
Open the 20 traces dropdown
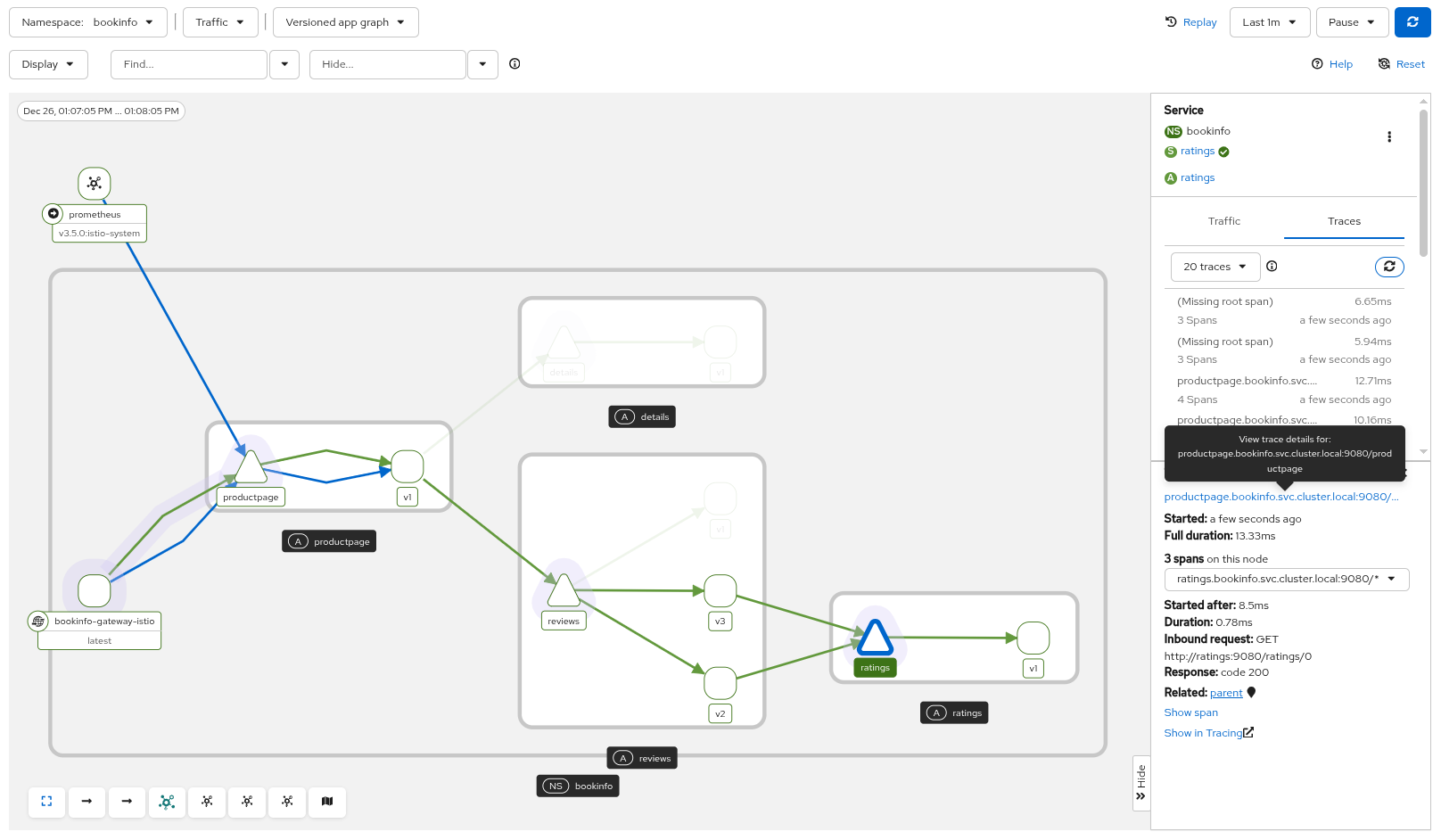pyautogui.click(x=1215, y=267)
